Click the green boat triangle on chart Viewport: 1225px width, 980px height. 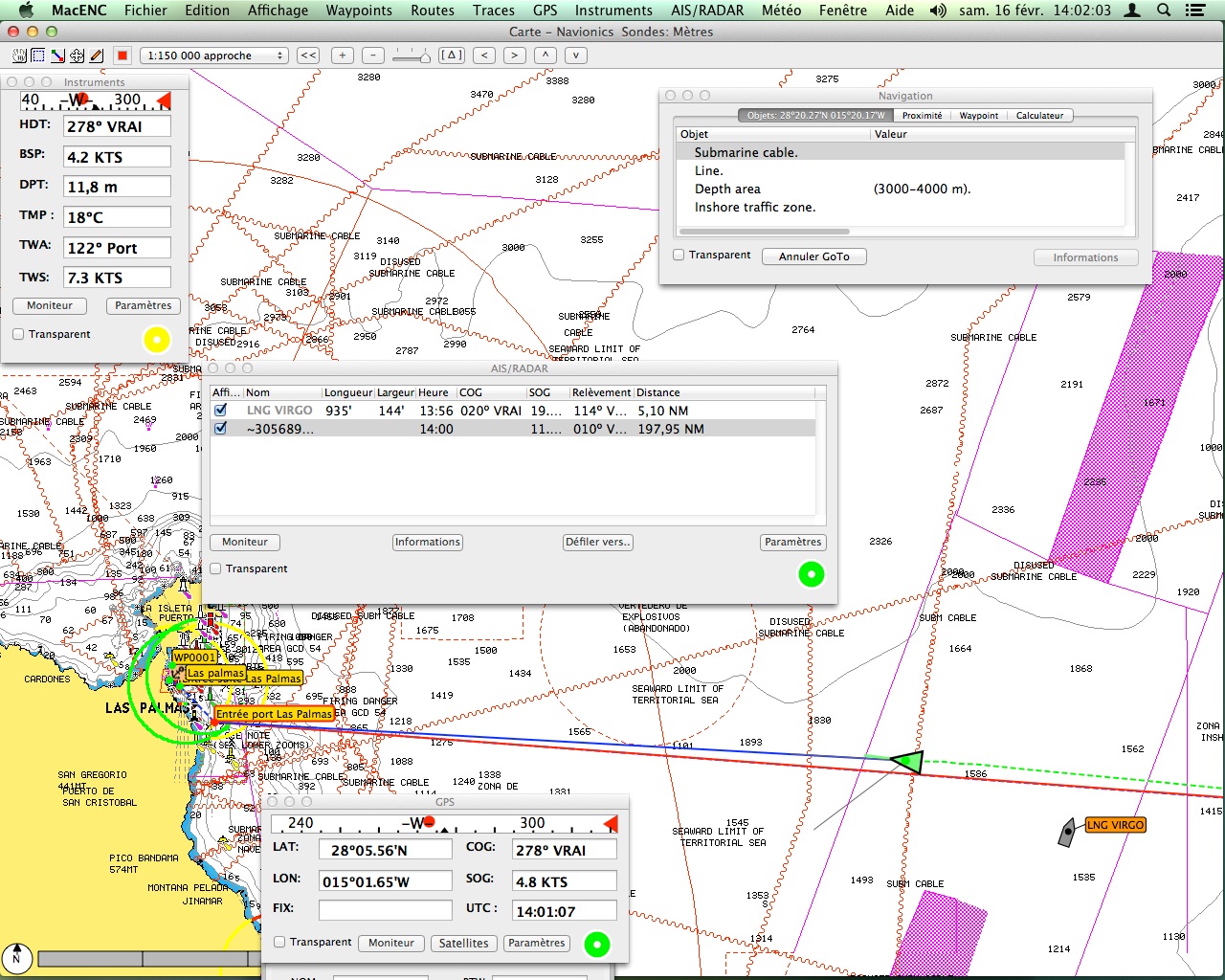(907, 762)
